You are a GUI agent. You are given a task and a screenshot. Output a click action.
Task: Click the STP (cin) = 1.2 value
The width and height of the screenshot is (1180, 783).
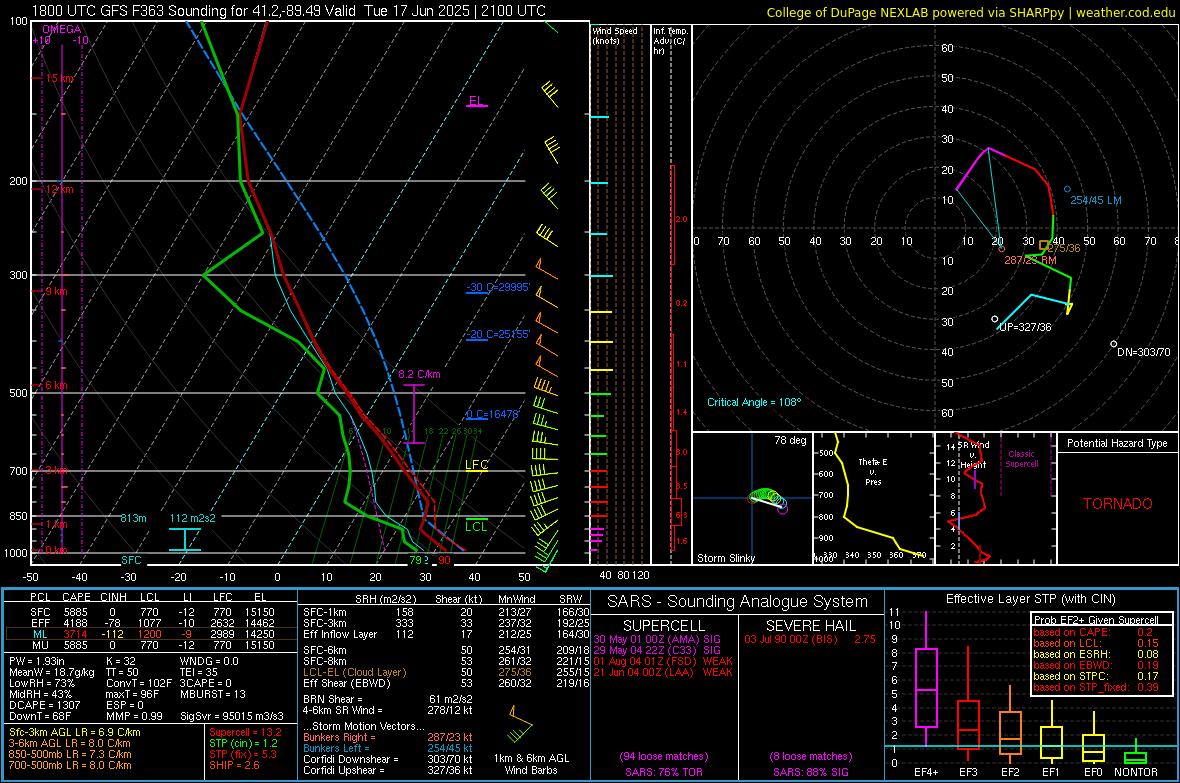coord(243,743)
